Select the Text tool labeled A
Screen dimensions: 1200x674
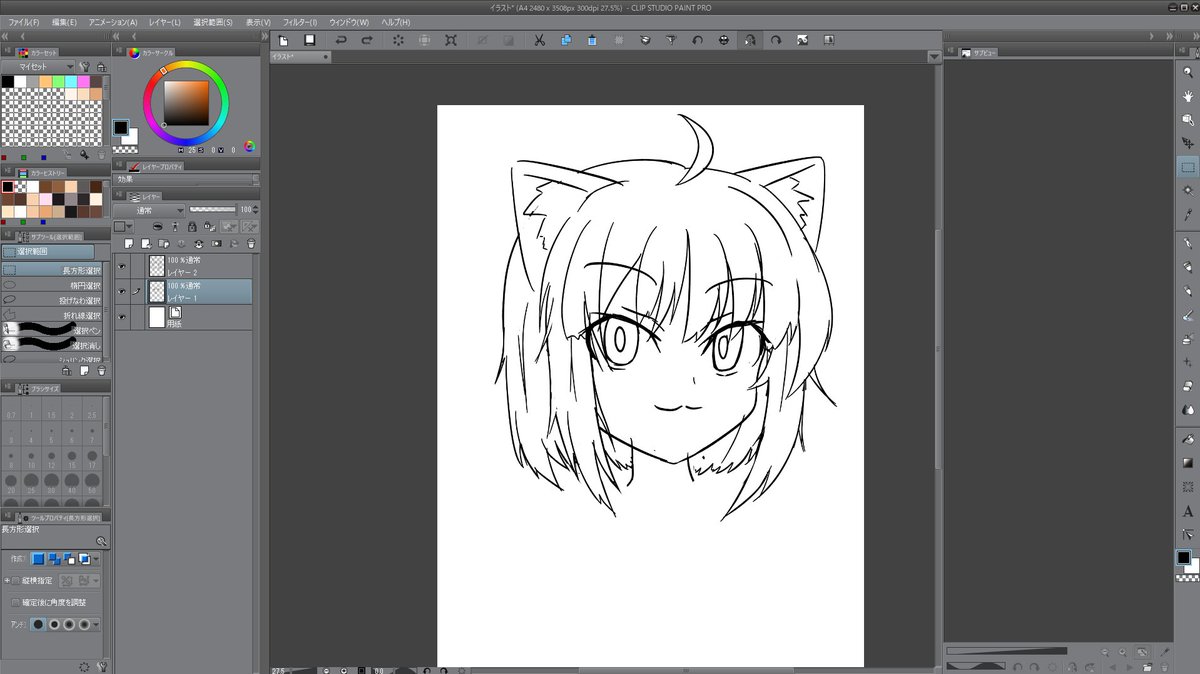click(x=1188, y=511)
